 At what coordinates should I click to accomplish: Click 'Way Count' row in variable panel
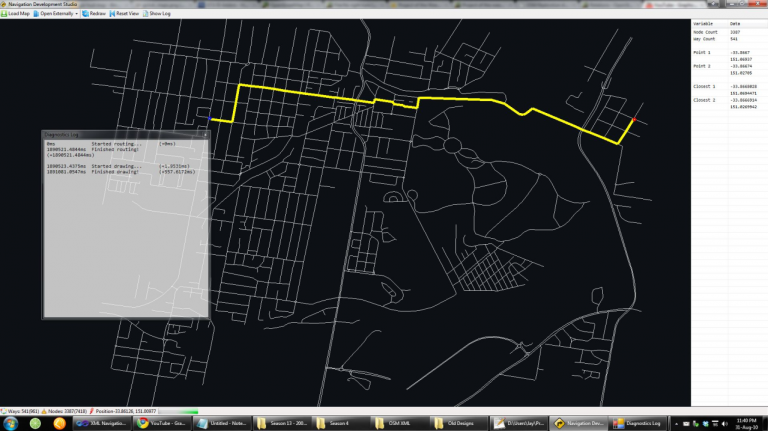[729, 39]
